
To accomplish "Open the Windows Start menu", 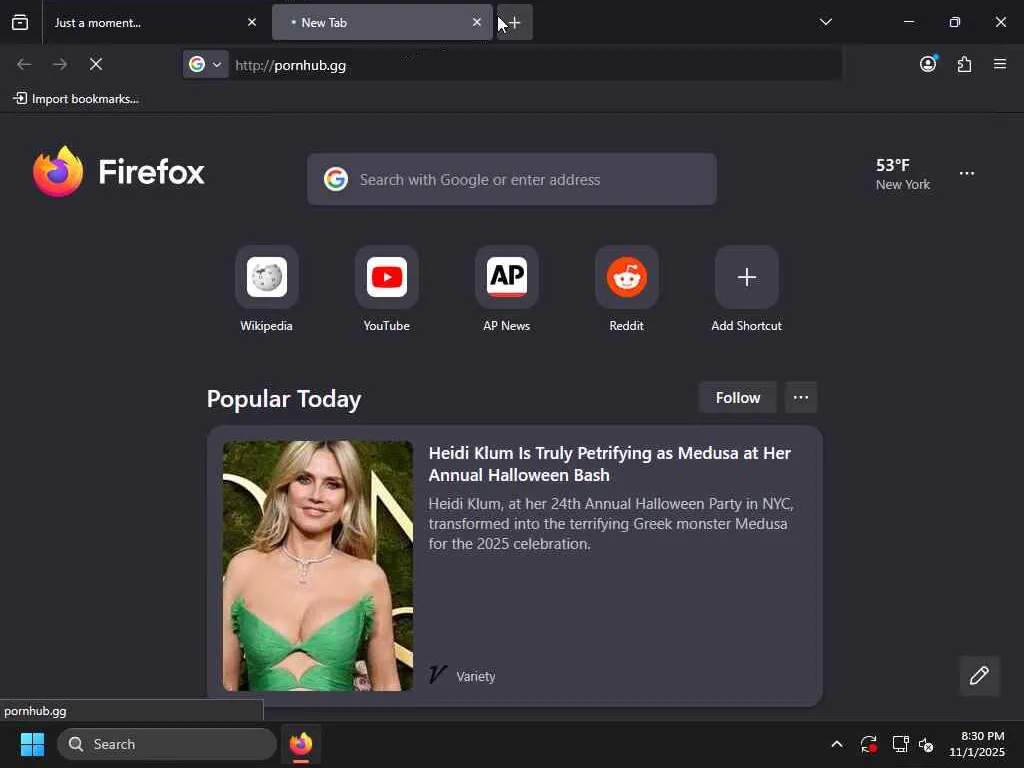I will (x=32, y=744).
